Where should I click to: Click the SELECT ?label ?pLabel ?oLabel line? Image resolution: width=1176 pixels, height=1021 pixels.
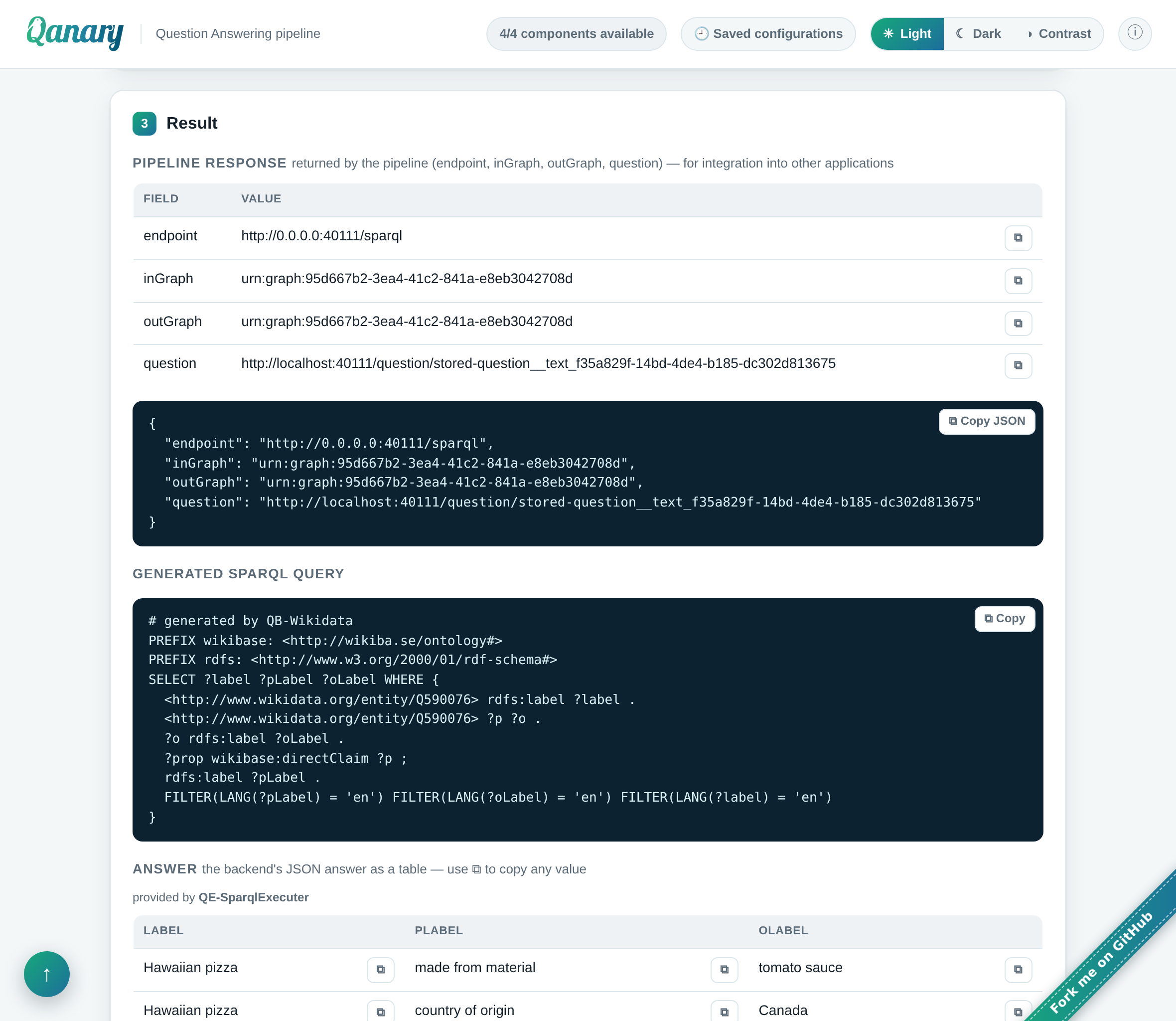[x=294, y=679]
